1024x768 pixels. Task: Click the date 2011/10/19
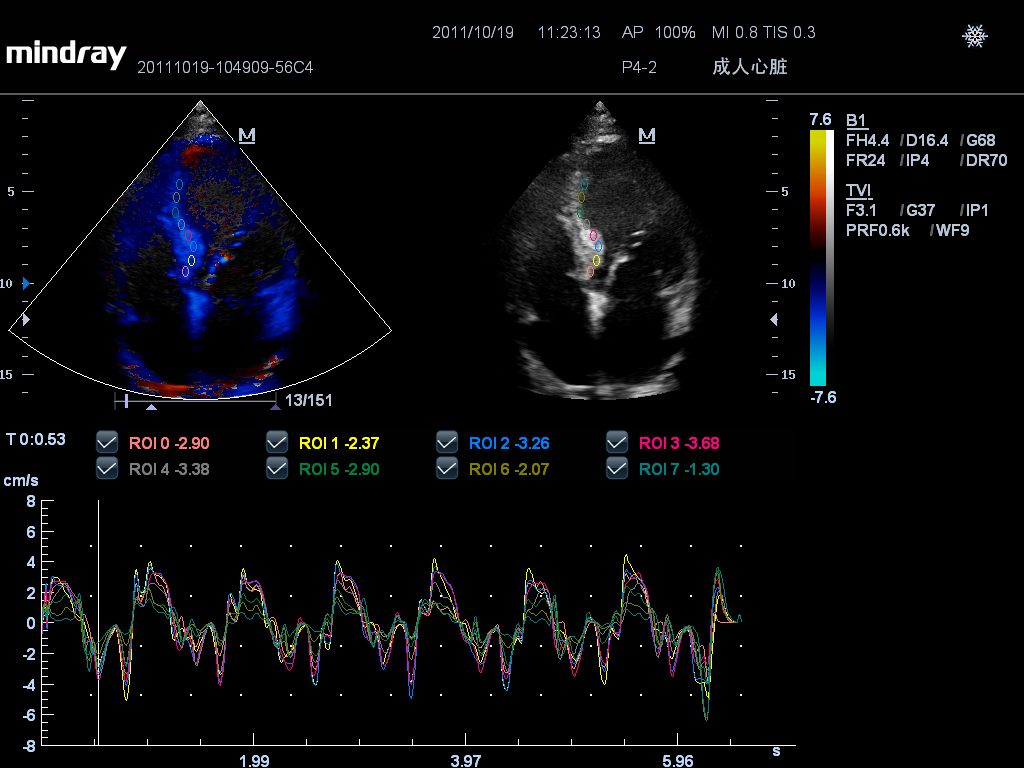(473, 33)
